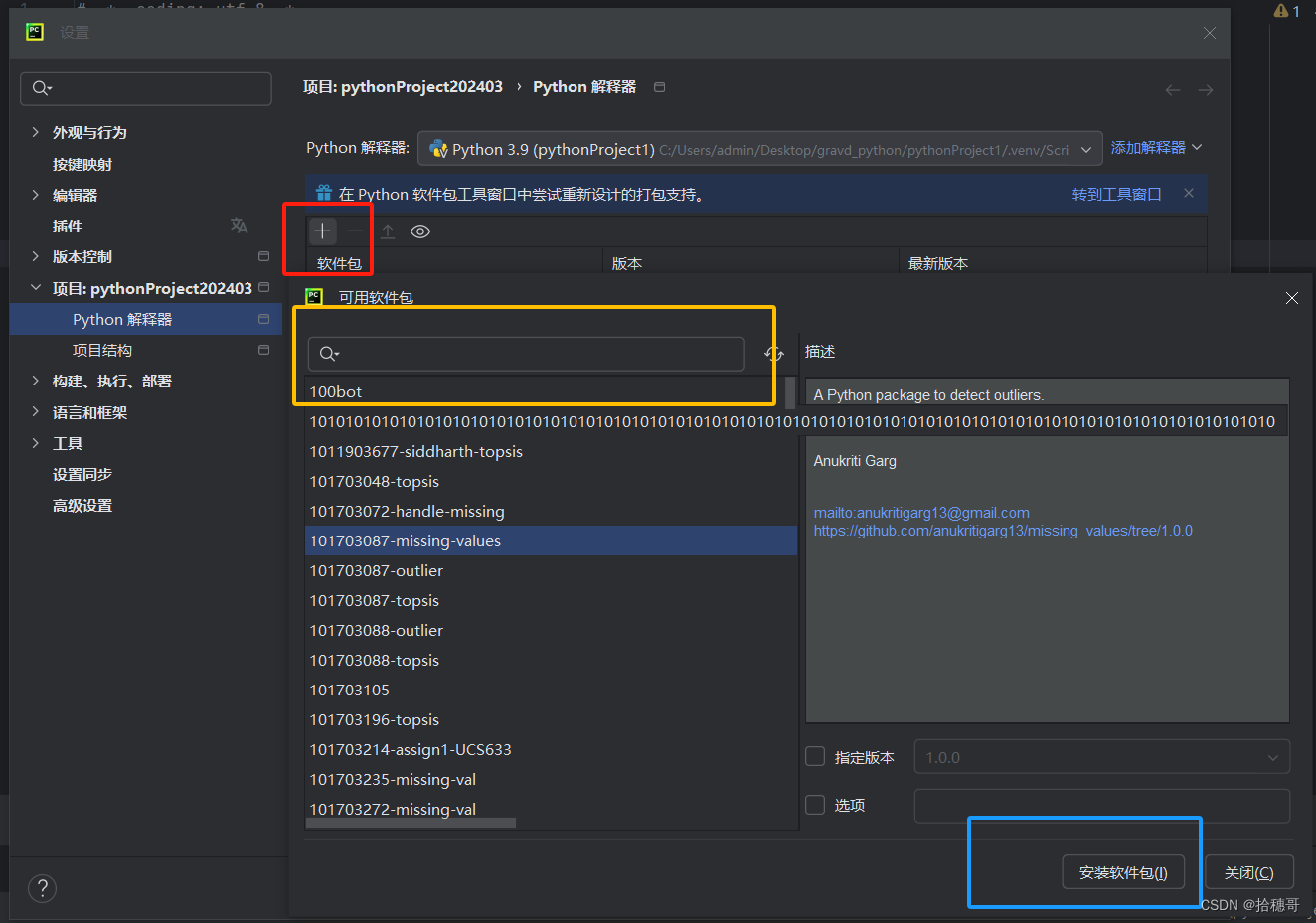The height and width of the screenshot is (923, 1316).
Task: Click project-level icon beside 项目结构
Action: pos(263,350)
